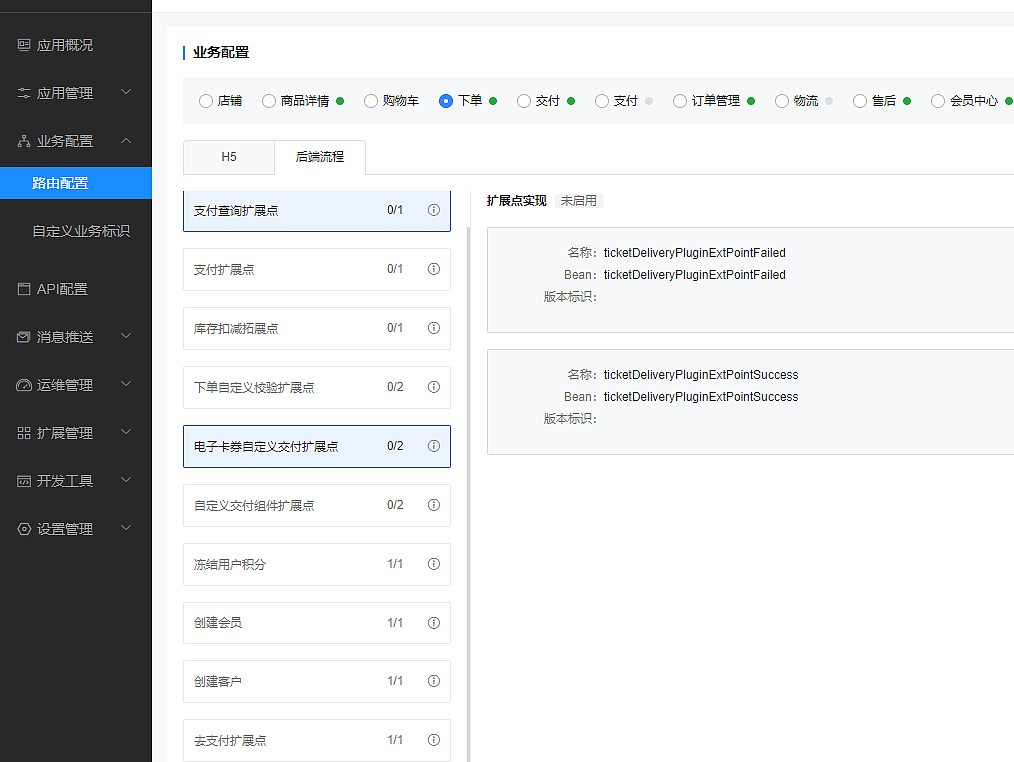Viewport: 1014px width, 762px height.
Task: Click info icon beside 创建会员
Action: point(434,623)
